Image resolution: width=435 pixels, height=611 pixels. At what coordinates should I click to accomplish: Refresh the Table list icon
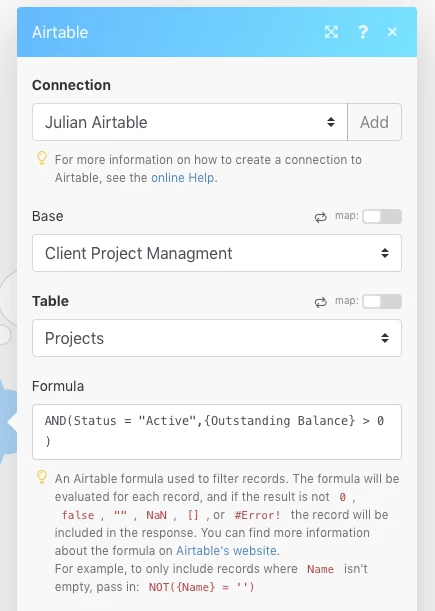[320, 302]
